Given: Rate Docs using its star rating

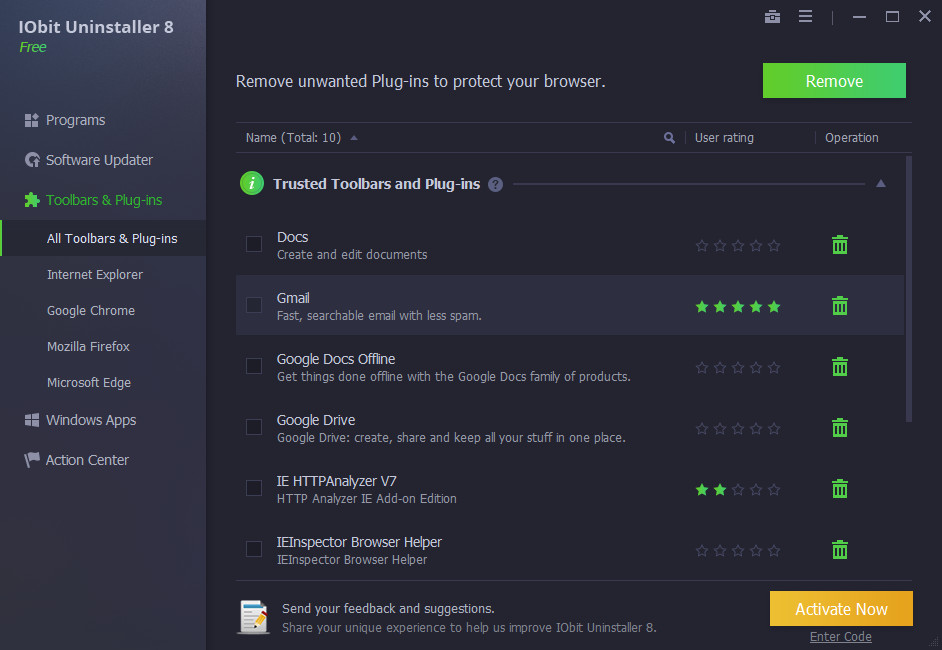Looking at the screenshot, I should (x=738, y=246).
